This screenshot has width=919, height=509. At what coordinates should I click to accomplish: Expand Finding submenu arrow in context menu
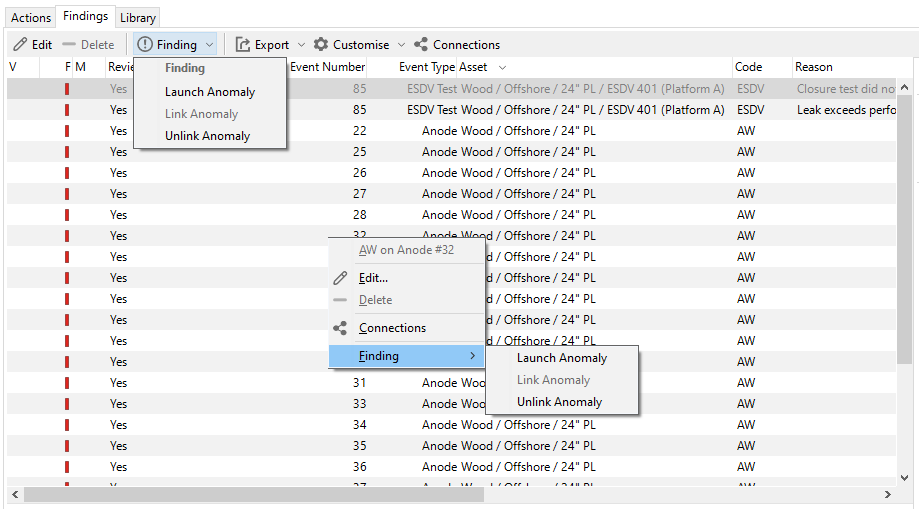point(472,356)
